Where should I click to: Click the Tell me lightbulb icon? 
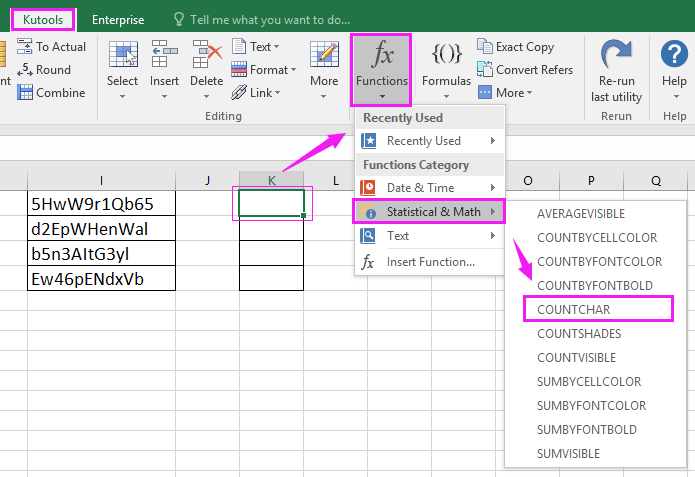pyautogui.click(x=178, y=20)
